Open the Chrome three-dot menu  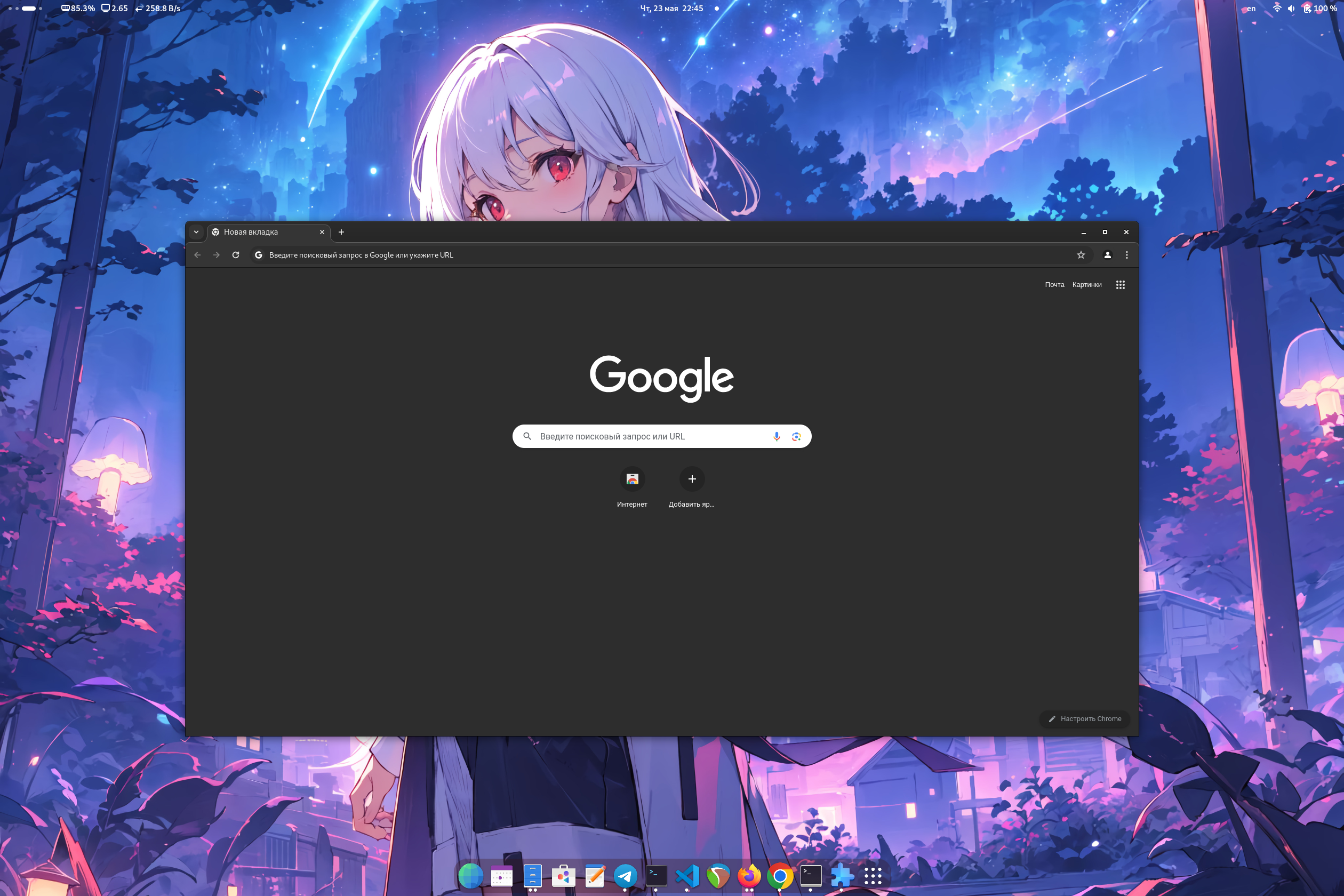click(x=1127, y=255)
